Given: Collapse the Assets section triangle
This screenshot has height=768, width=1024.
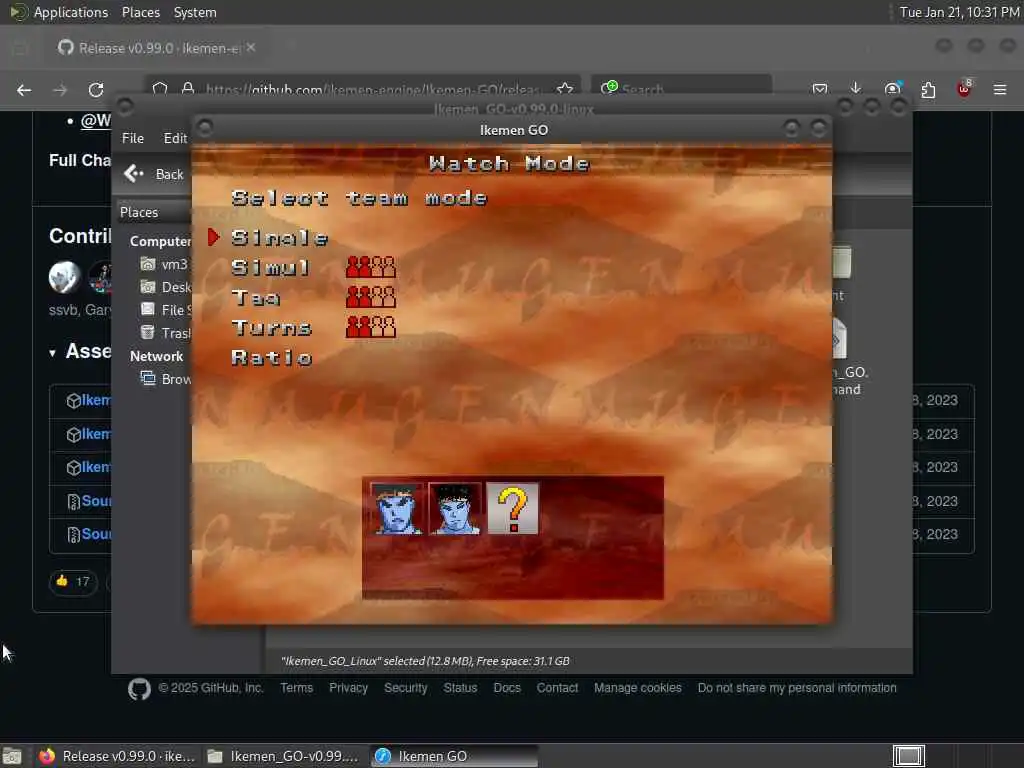Looking at the screenshot, I should point(52,353).
